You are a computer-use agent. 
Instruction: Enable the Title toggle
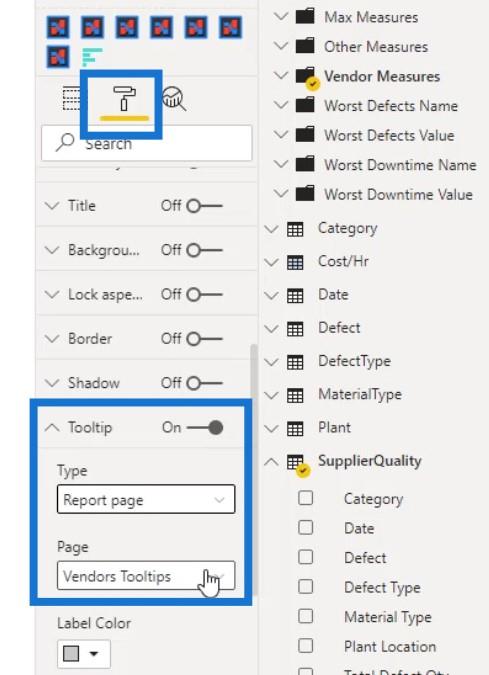[x=205, y=206]
